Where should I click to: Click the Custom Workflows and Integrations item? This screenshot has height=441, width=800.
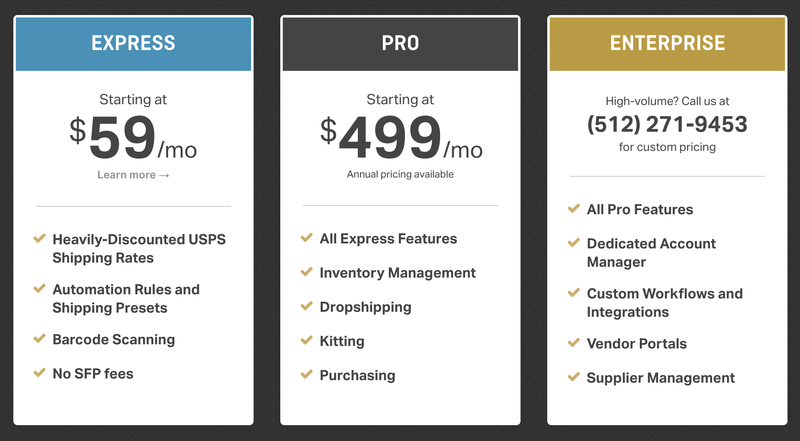coord(665,303)
